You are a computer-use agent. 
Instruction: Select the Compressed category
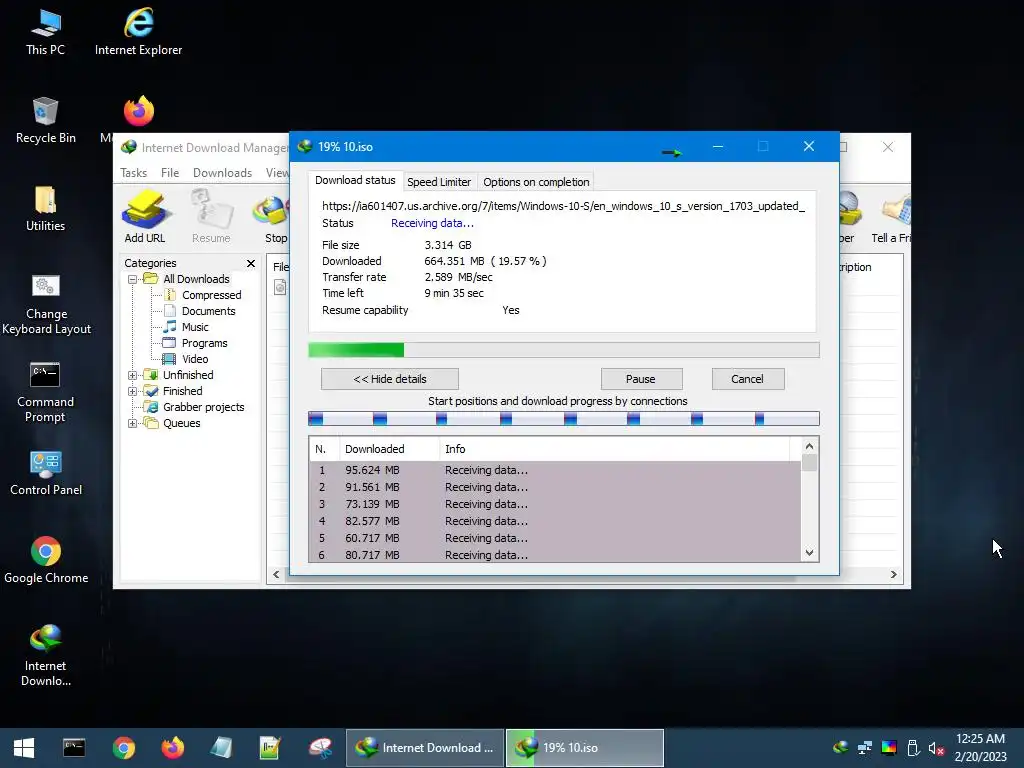(x=211, y=295)
